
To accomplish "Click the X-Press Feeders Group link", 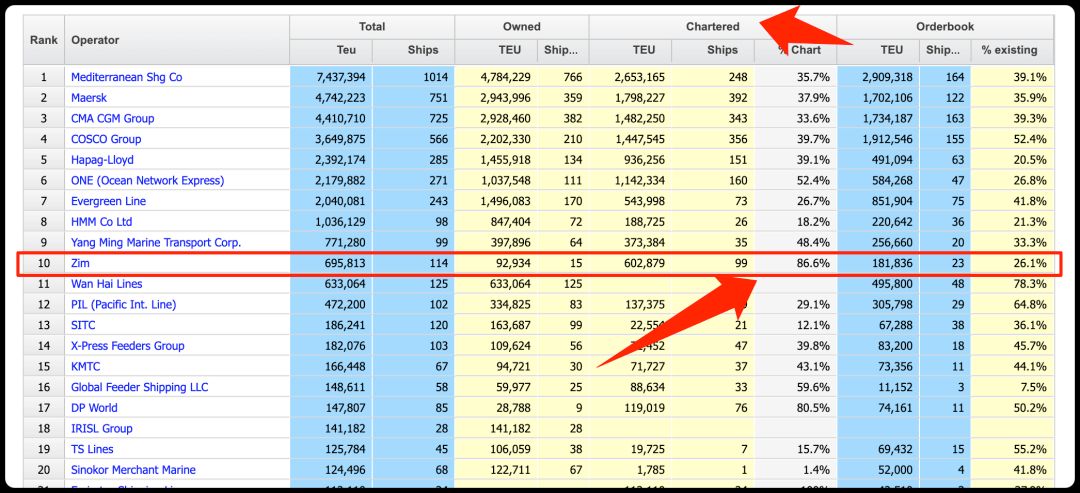I will [127, 346].
